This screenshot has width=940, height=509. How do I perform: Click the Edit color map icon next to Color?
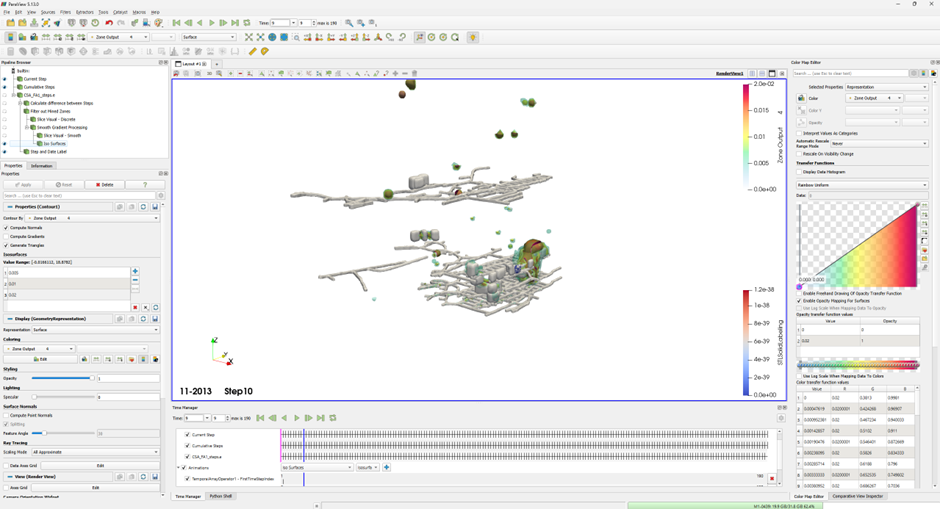point(802,98)
